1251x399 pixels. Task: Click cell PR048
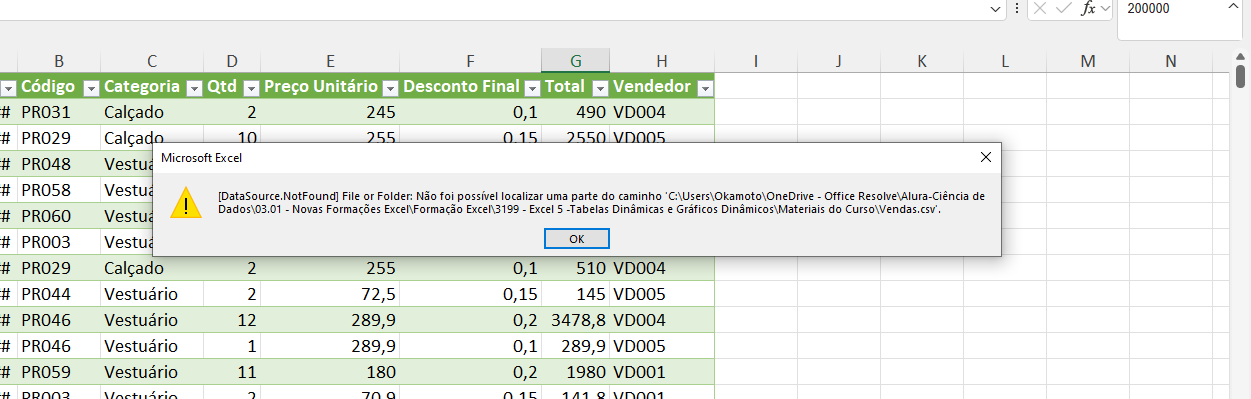pos(59,165)
